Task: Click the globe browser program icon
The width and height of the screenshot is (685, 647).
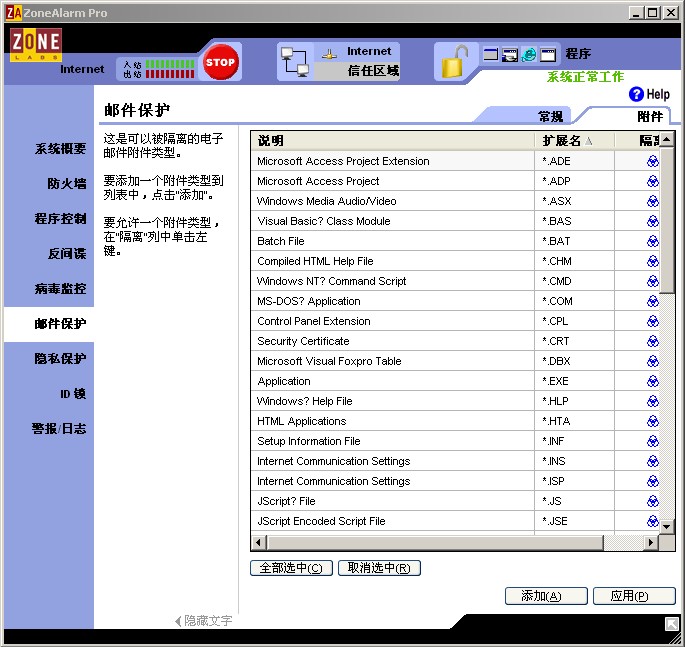Action: click(x=529, y=54)
